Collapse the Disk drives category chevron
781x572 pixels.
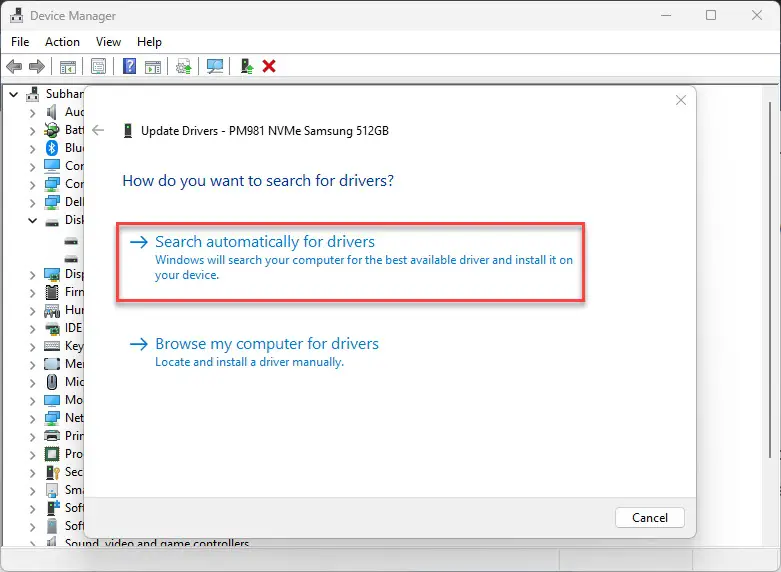[x=32, y=220]
